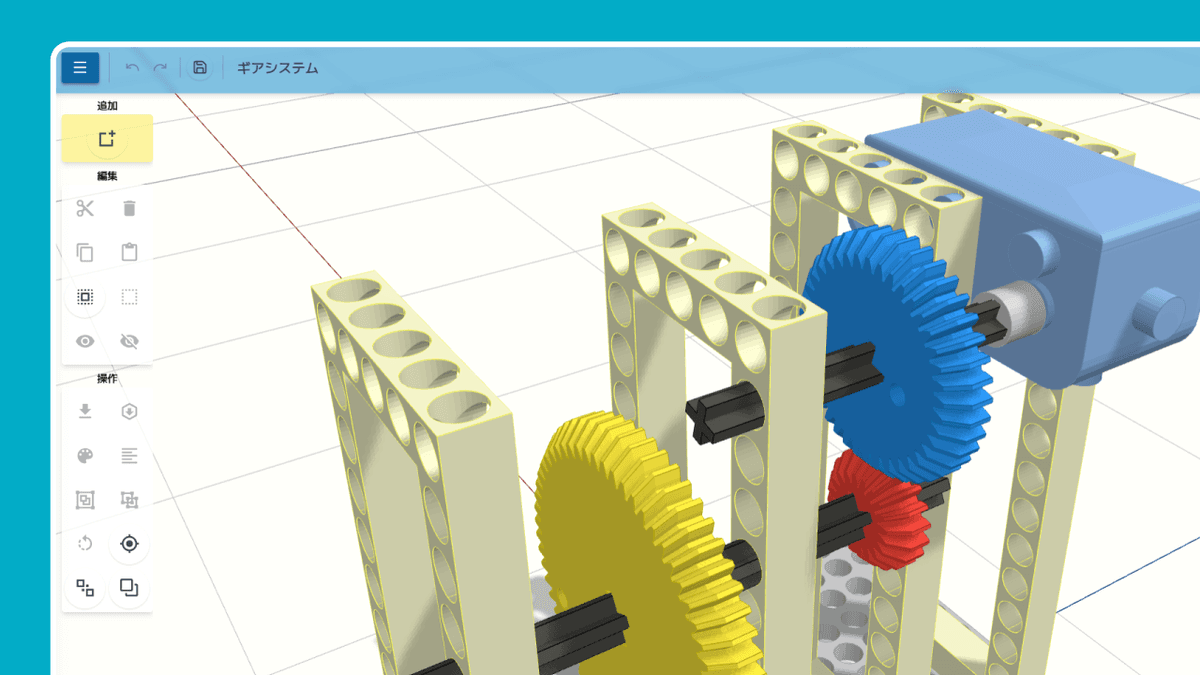Click the download/export icon under 操作
The width and height of the screenshot is (1200, 675).
(85, 411)
